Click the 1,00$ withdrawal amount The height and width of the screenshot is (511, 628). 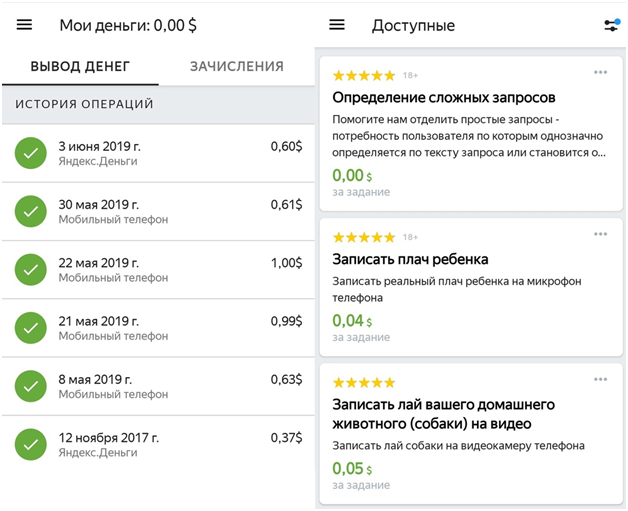point(286,263)
